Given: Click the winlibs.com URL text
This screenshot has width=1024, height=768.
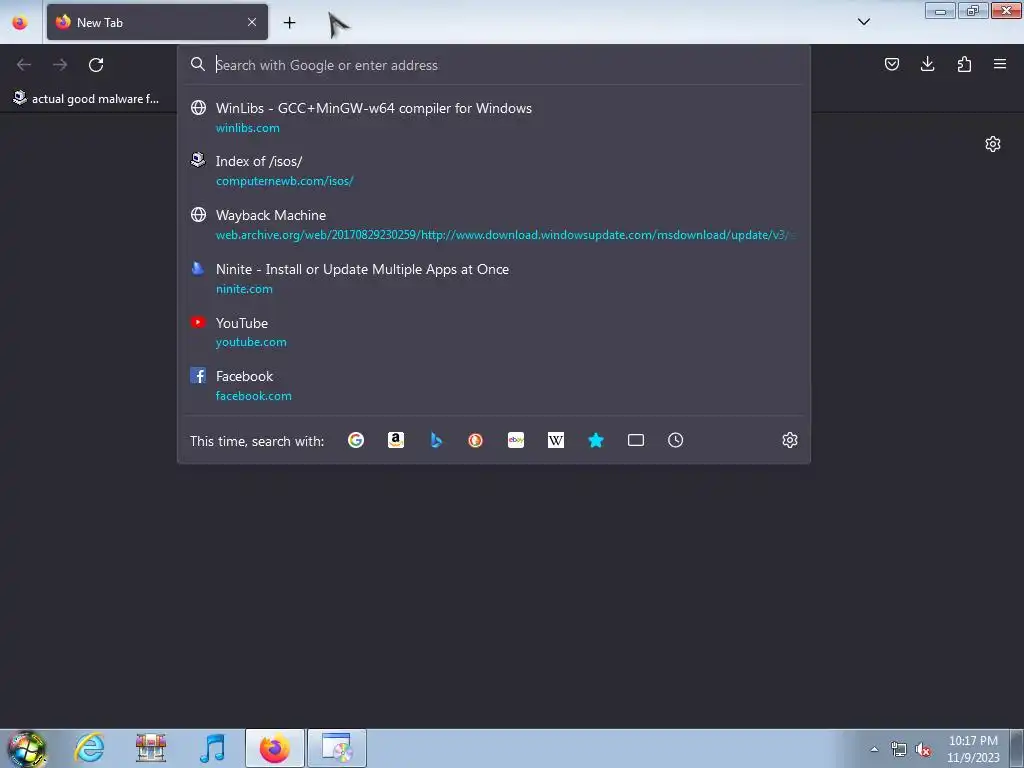Looking at the screenshot, I should pos(248,128).
